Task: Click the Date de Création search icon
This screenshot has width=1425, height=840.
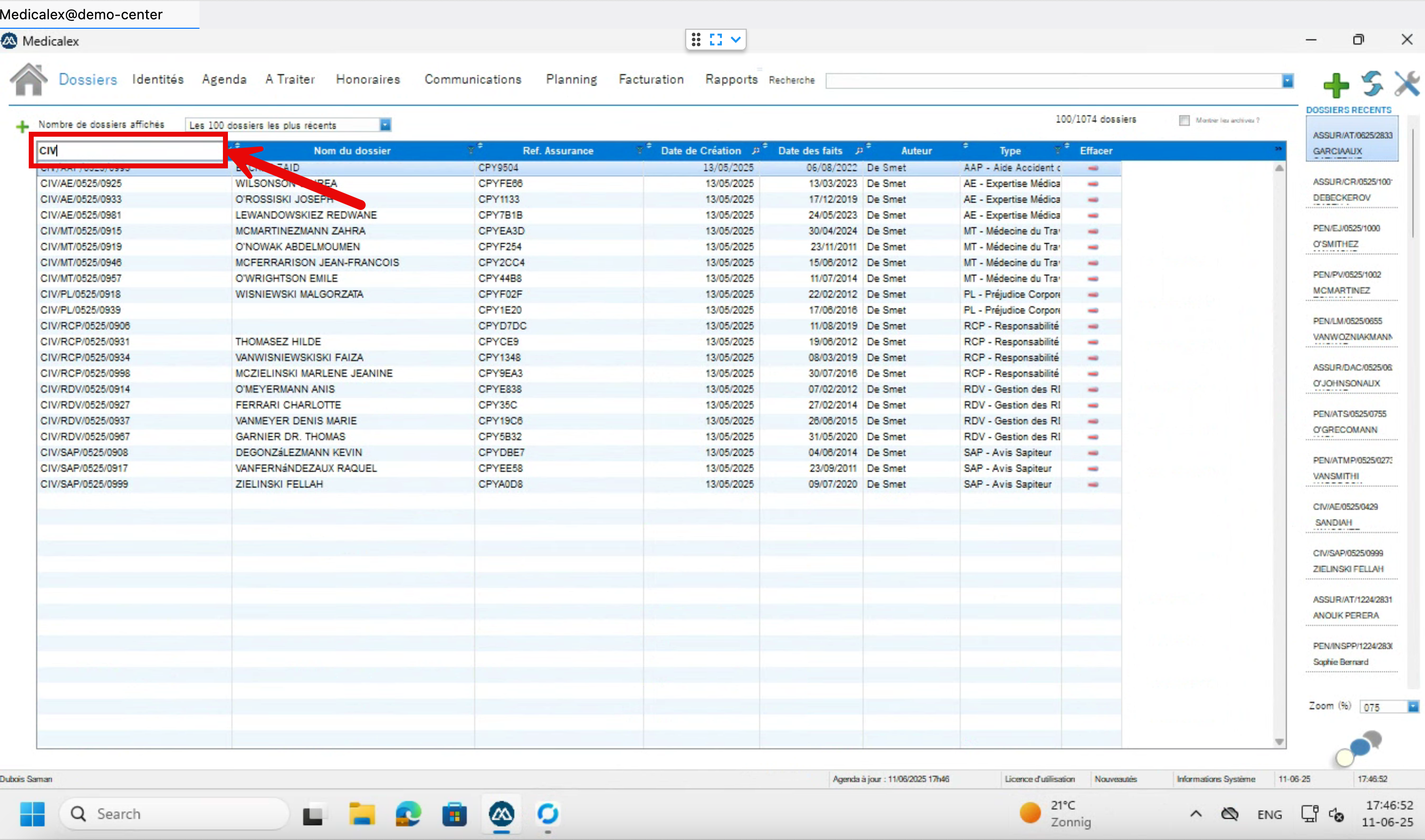Action: click(x=755, y=151)
